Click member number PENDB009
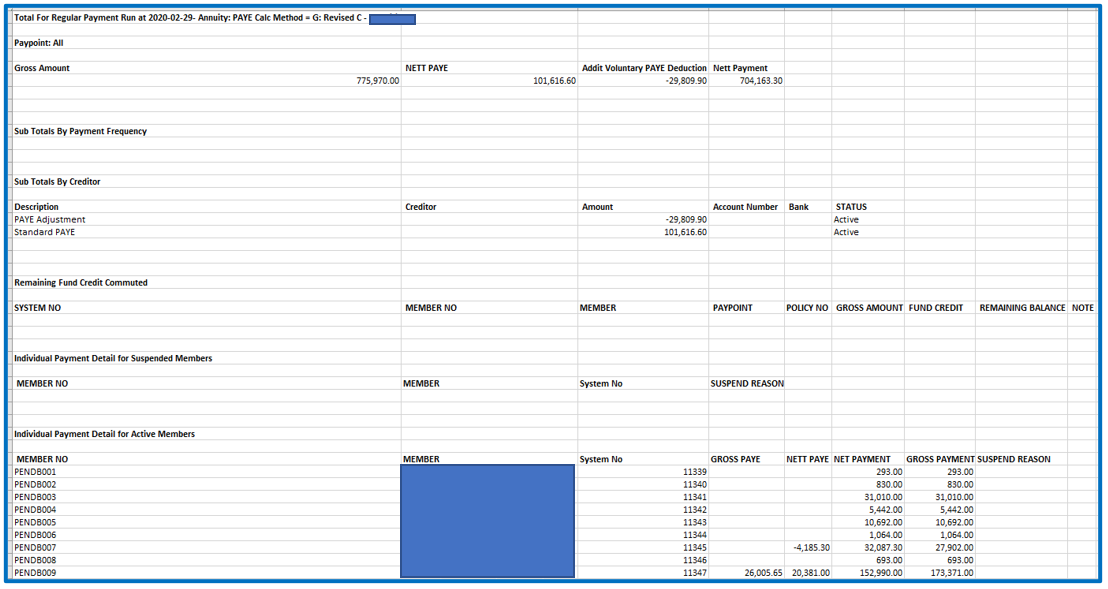The height and width of the screenshot is (589, 1108). click(35, 573)
